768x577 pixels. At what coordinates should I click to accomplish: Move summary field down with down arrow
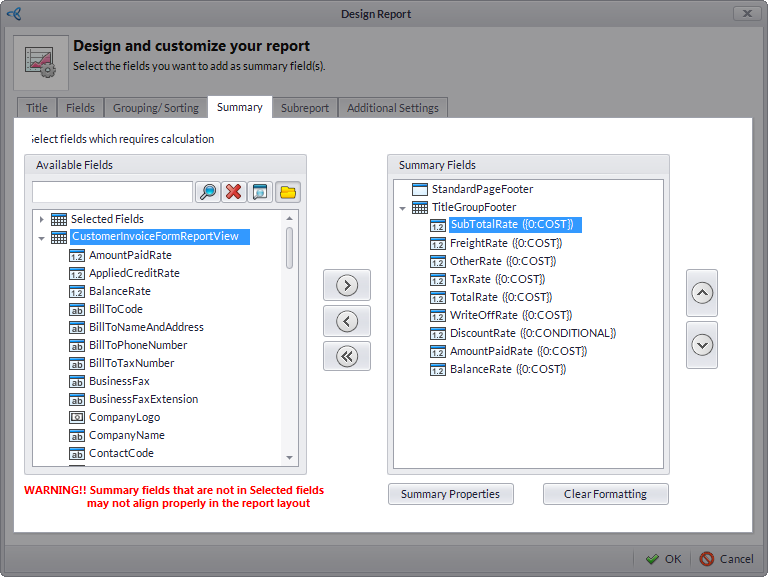702,345
